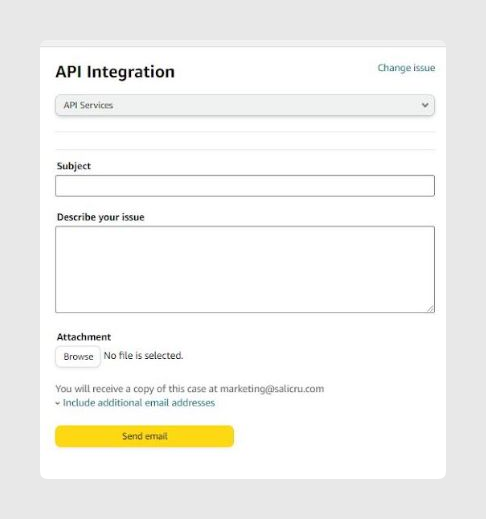The height and width of the screenshot is (519, 486).
Task: Click the Browse attachment button
Action: click(78, 356)
